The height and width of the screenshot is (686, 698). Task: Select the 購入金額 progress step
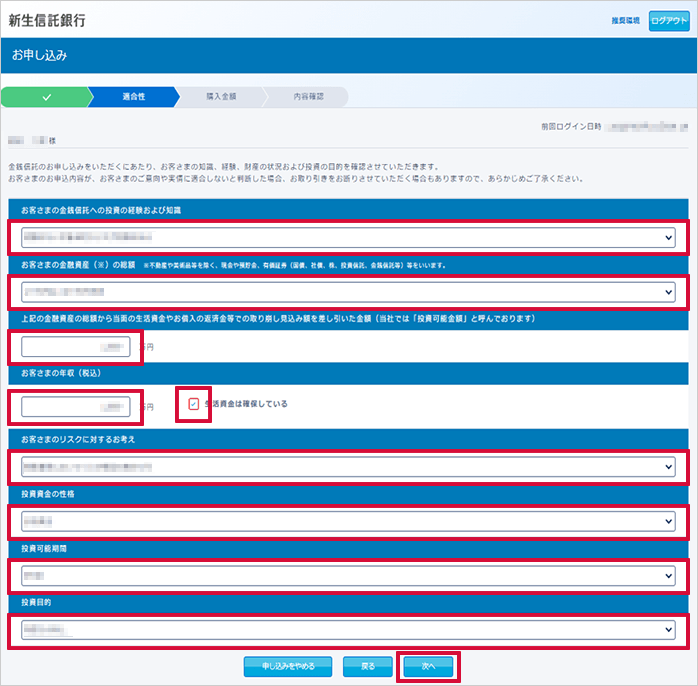click(220, 97)
